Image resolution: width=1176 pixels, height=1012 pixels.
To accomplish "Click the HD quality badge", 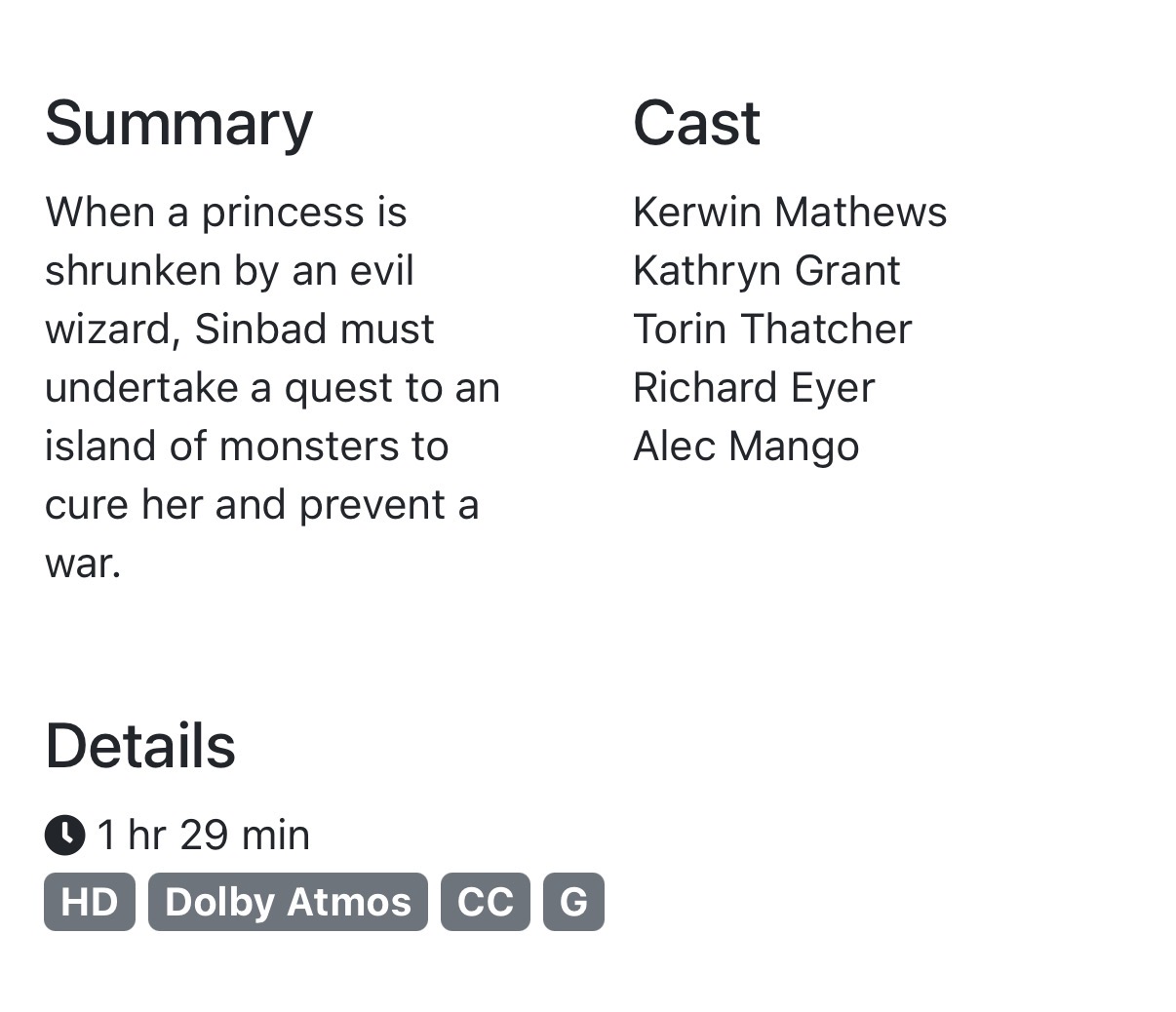I will click(90, 902).
